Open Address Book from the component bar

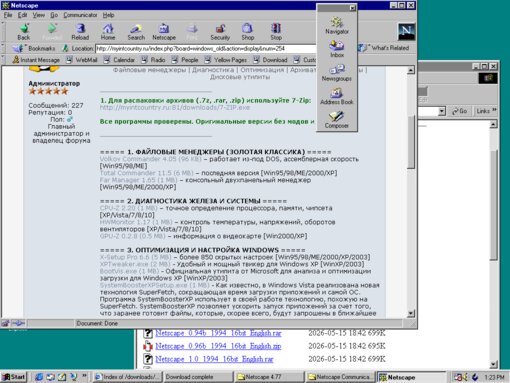pos(337,96)
